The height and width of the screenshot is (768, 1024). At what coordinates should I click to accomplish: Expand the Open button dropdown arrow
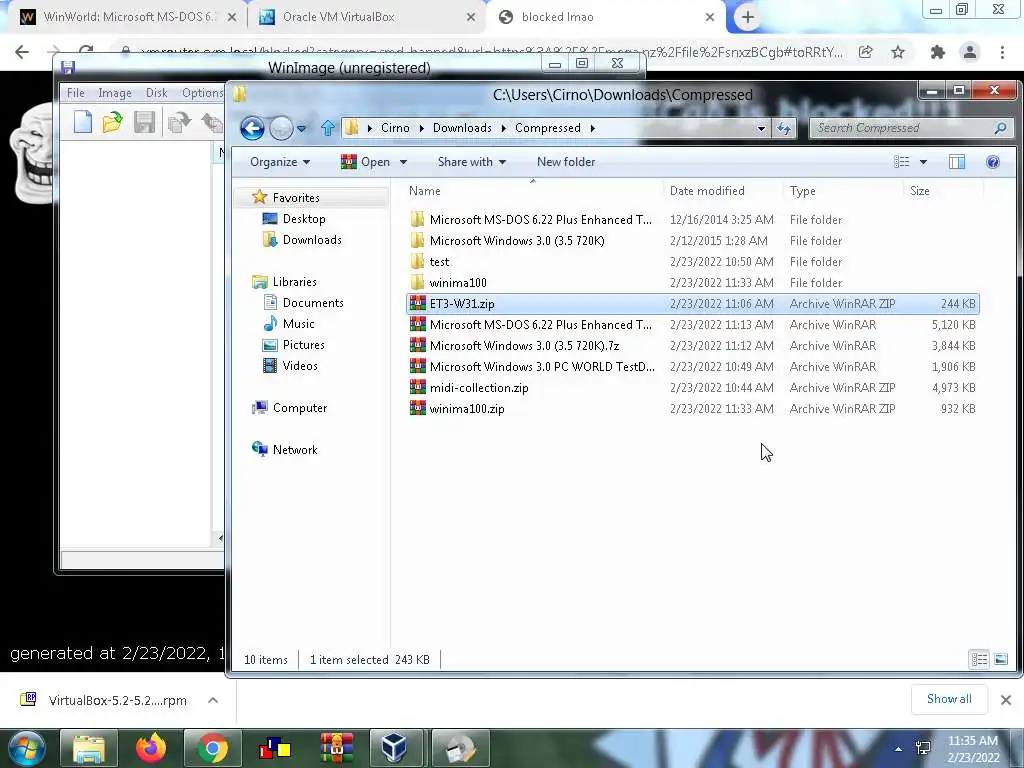click(x=404, y=162)
